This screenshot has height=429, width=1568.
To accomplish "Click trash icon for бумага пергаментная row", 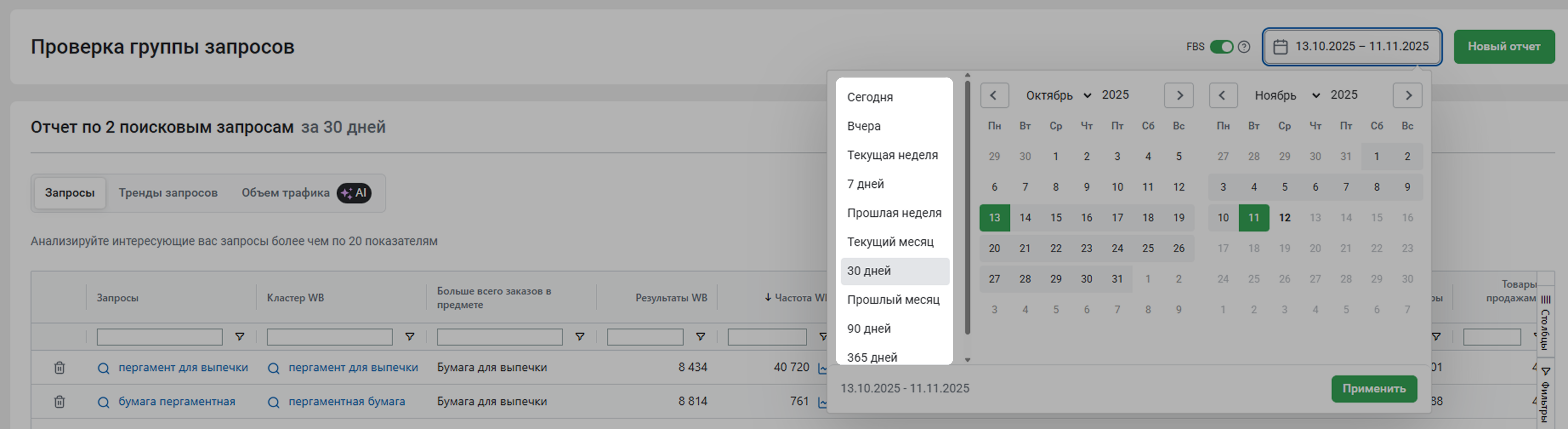I will 59,402.
